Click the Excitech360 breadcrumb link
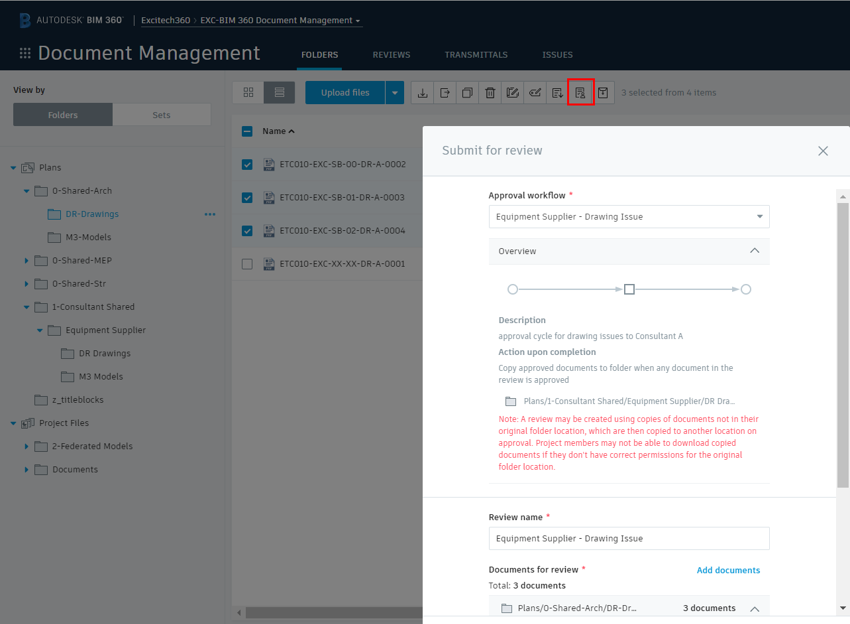Image resolution: width=850 pixels, height=624 pixels. click(x=166, y=21)
